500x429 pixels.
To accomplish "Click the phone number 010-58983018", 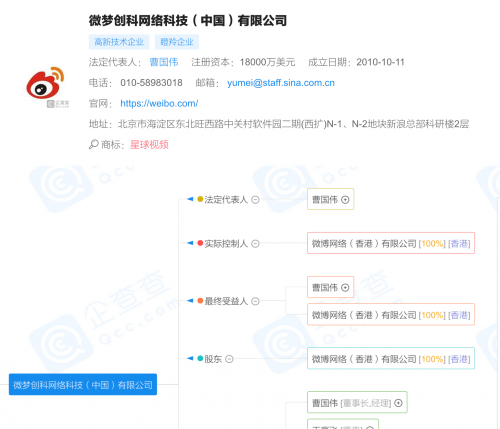I will 151,83.
